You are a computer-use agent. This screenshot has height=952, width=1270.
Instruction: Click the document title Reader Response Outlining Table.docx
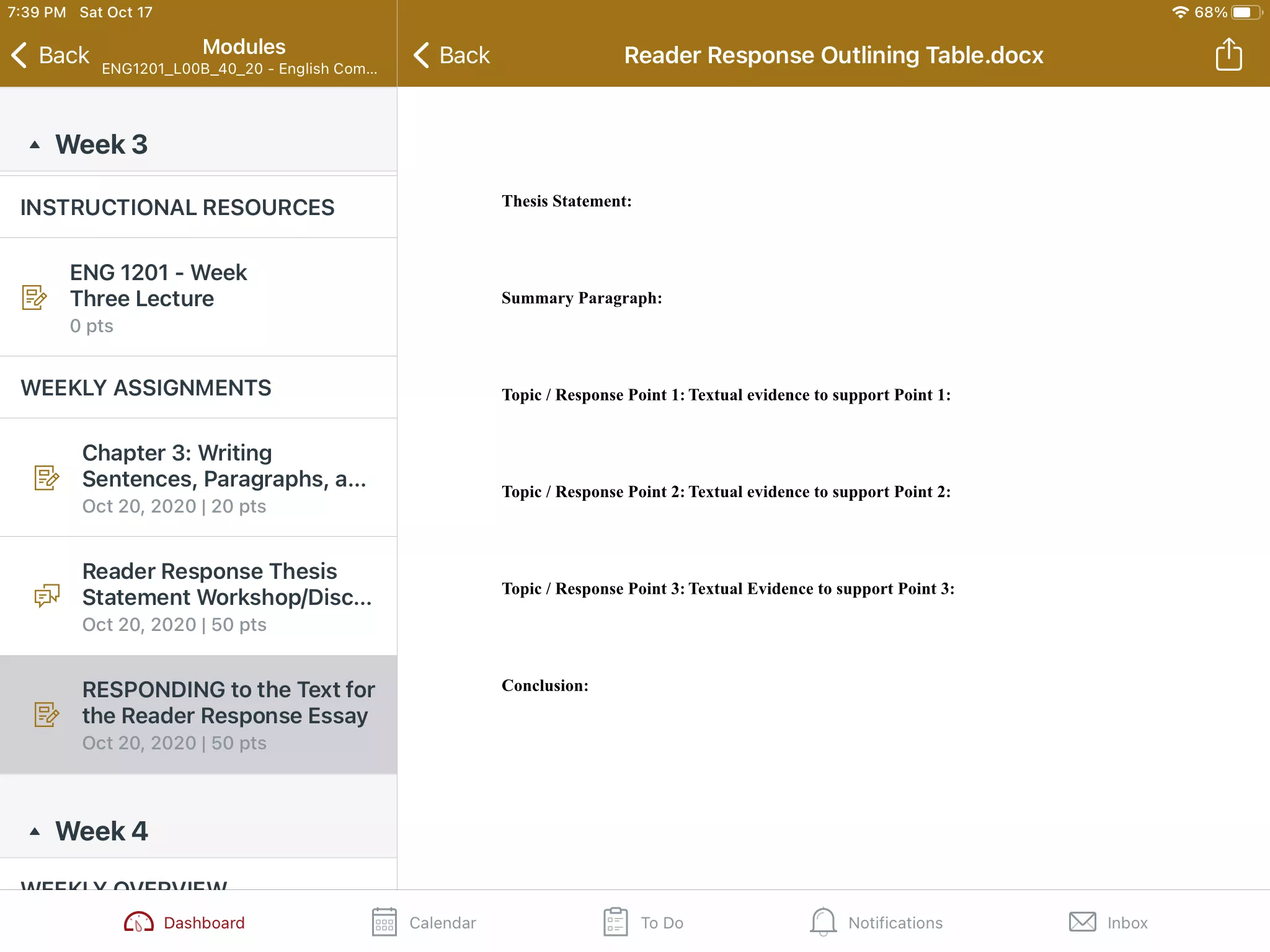pos(833,55)
